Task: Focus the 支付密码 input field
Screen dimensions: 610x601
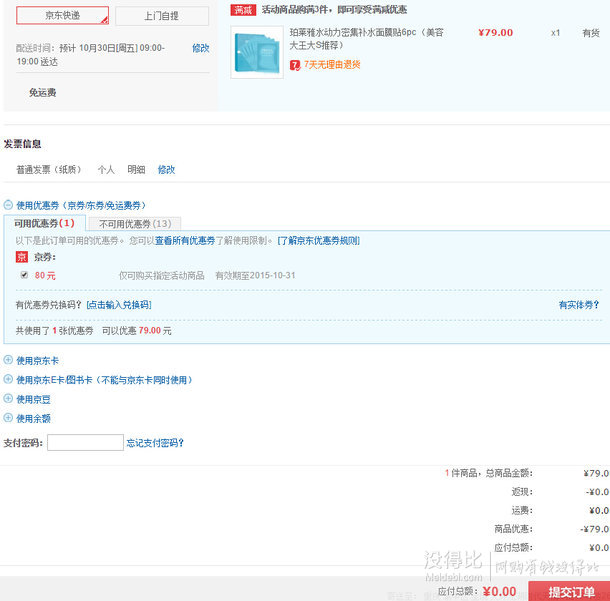Action: coord(85,443)
